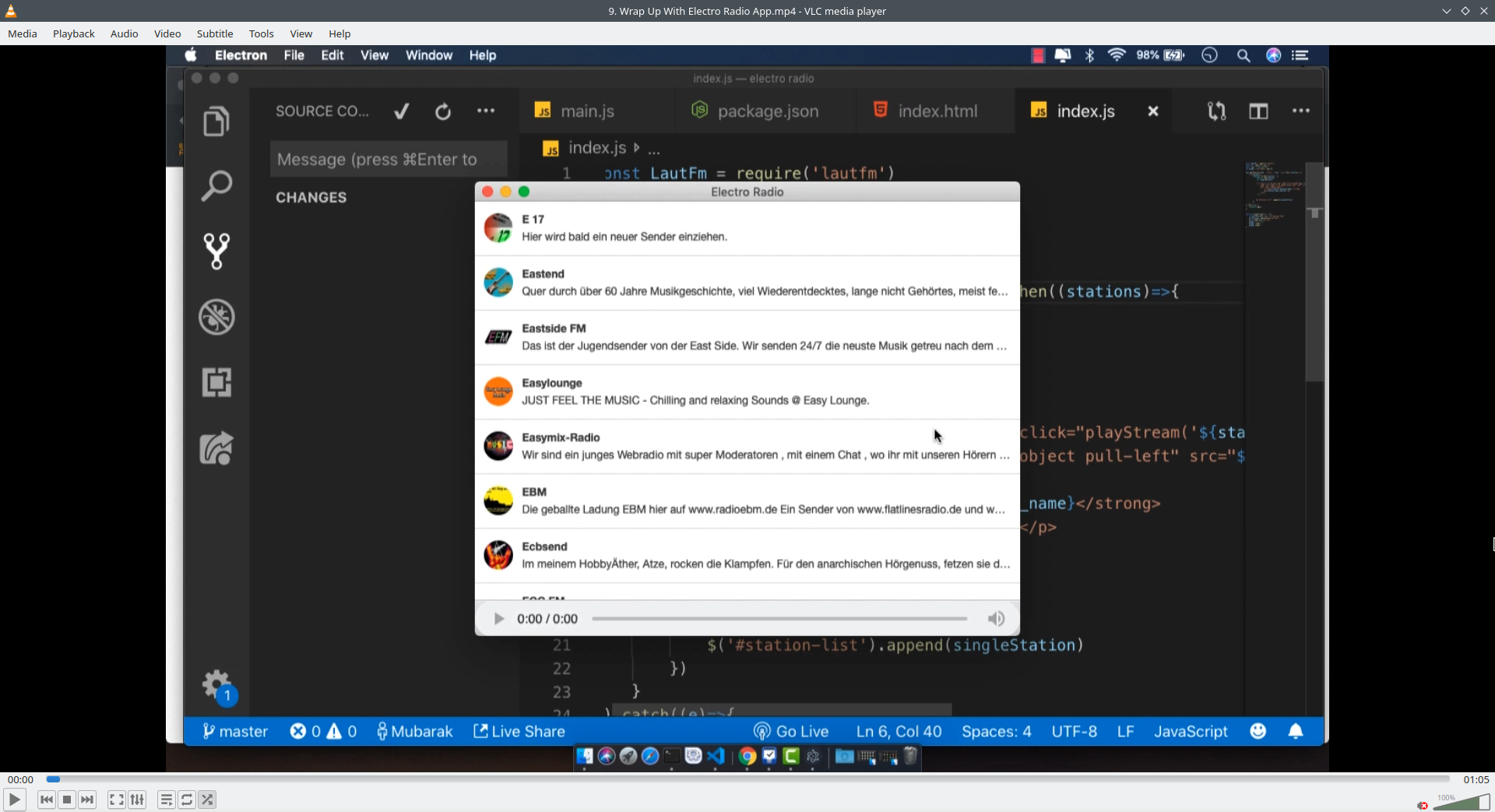Change end-of-line sequence LF
This screenshot has height=812, width=1495.
point(1125,731)
